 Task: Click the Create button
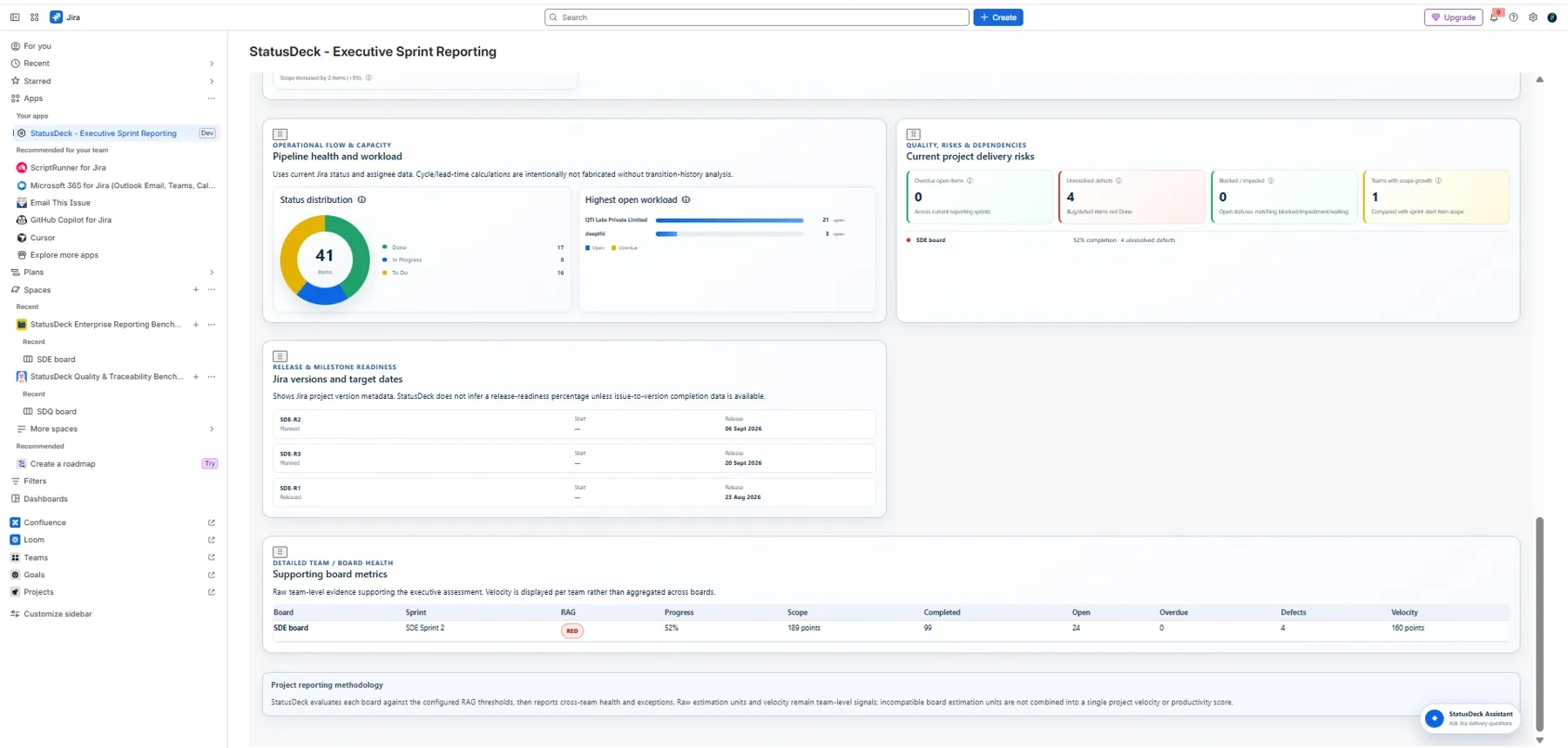coord(998,17)
